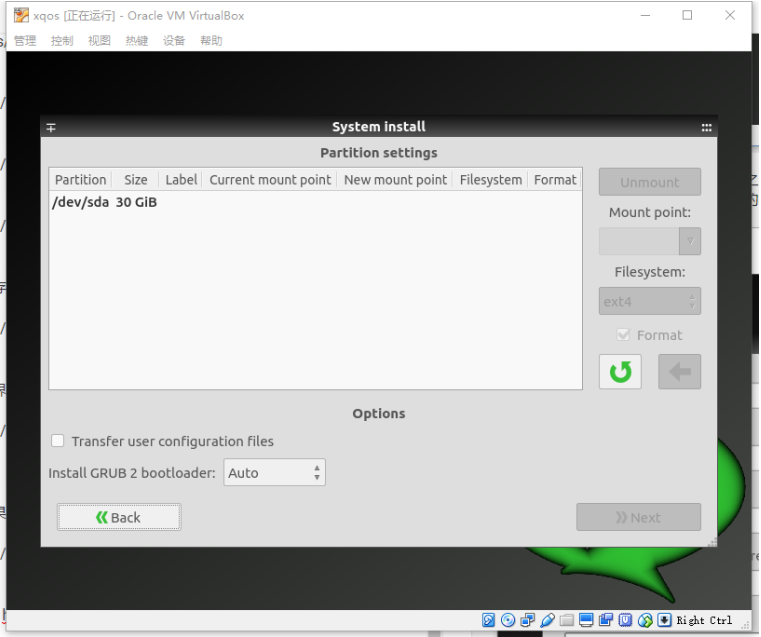Open the Install GRUB 2 bootloader dropdown
Screen dimensions: 761x637
click(274, 473)
